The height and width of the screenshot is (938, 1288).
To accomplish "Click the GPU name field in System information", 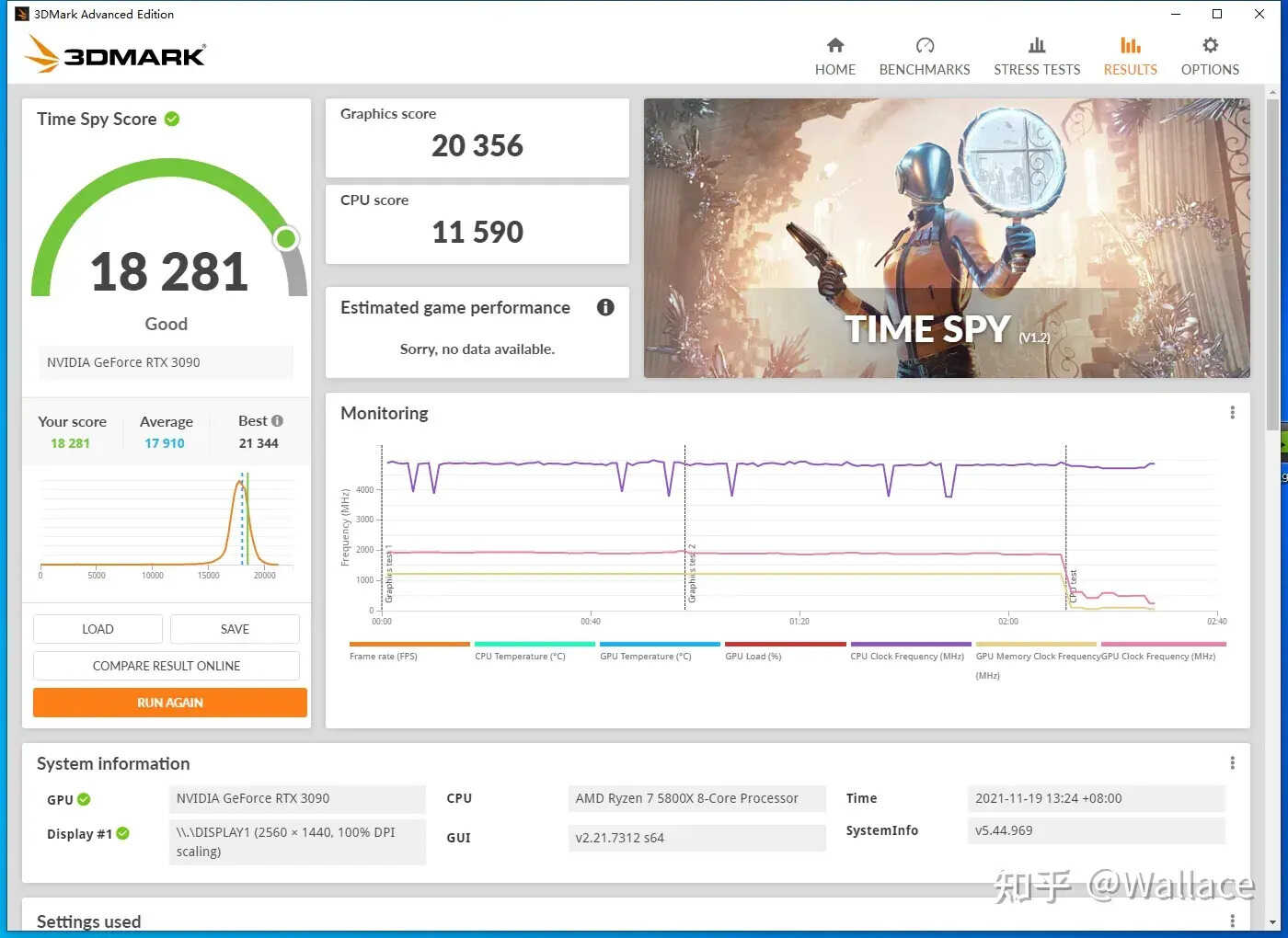I will 297,799.
